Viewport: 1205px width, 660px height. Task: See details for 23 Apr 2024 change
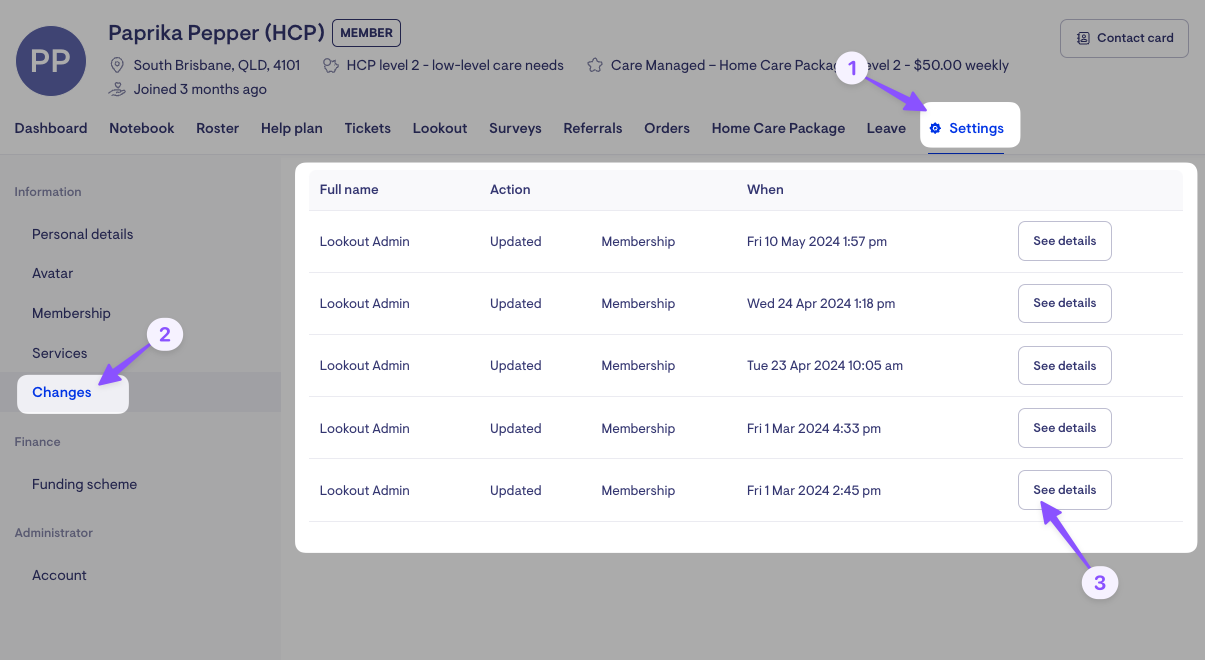(x=1064, y=366)
